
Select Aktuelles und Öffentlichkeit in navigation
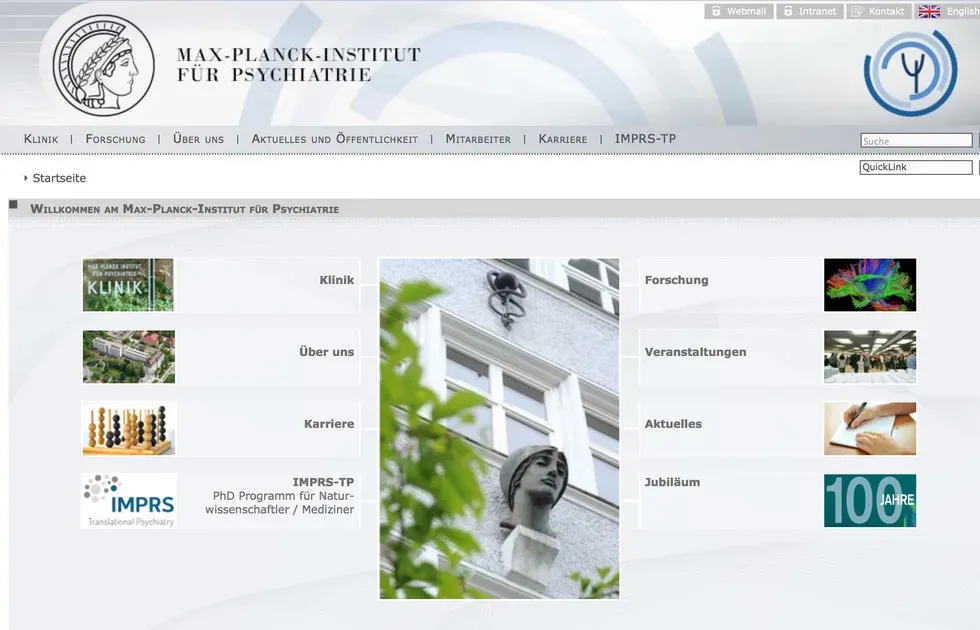pyautogui.click(x=334, y=139)
